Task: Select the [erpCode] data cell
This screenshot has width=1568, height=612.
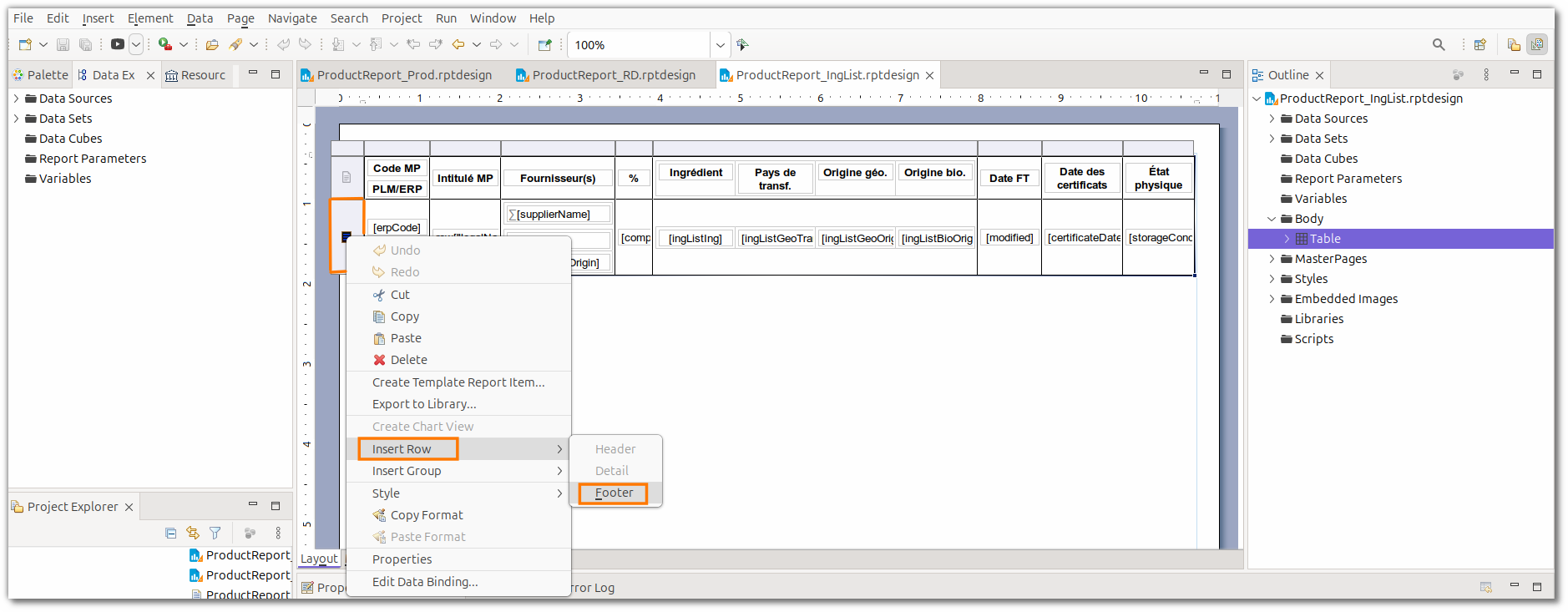Action: tap(397, 227)
